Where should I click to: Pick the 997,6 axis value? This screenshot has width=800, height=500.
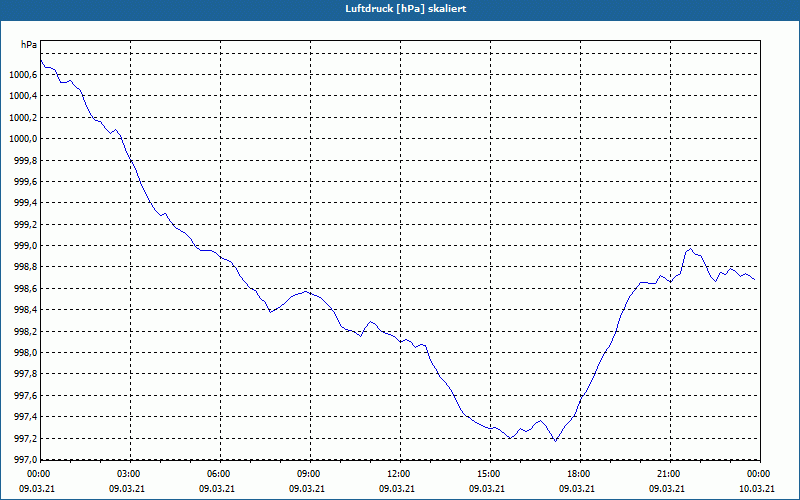[26, 396]
